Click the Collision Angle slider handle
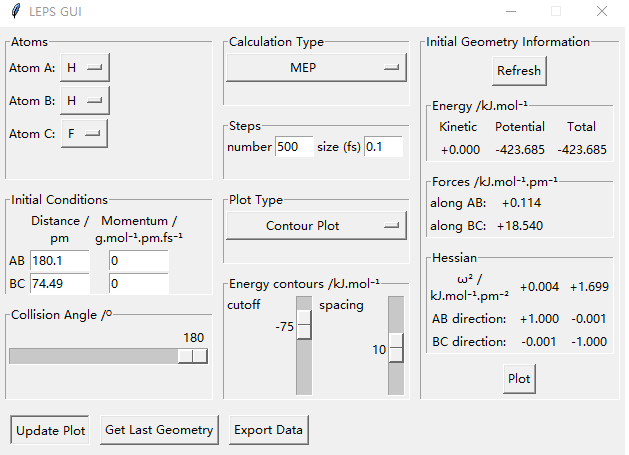This screenshot has width=629, height=455. (193, 356)
